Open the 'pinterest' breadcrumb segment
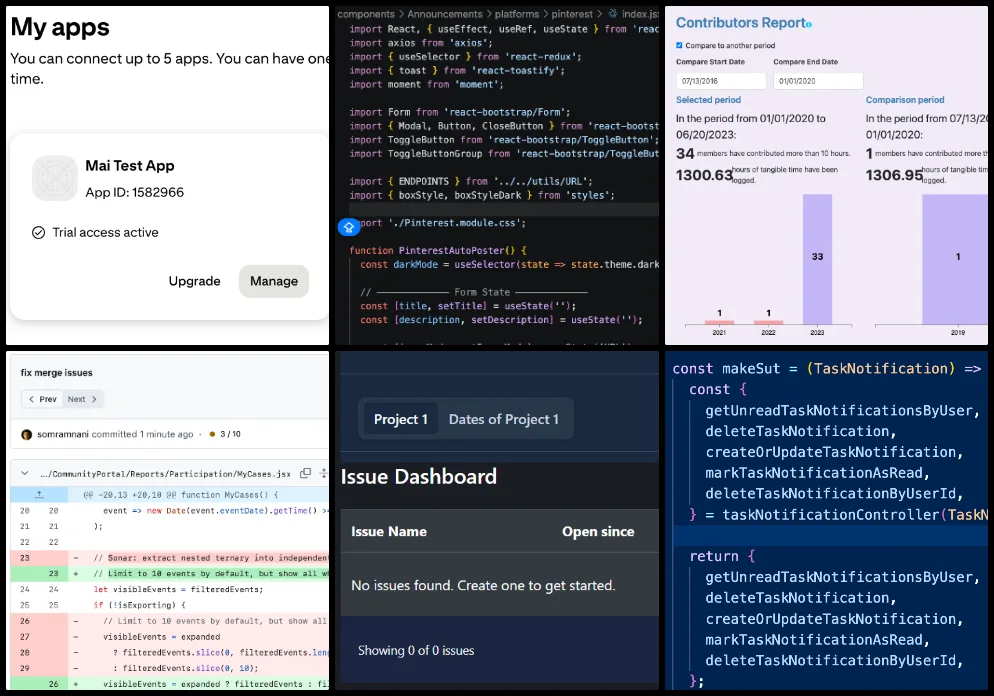The image size is (994, 696). coord(572,14)
